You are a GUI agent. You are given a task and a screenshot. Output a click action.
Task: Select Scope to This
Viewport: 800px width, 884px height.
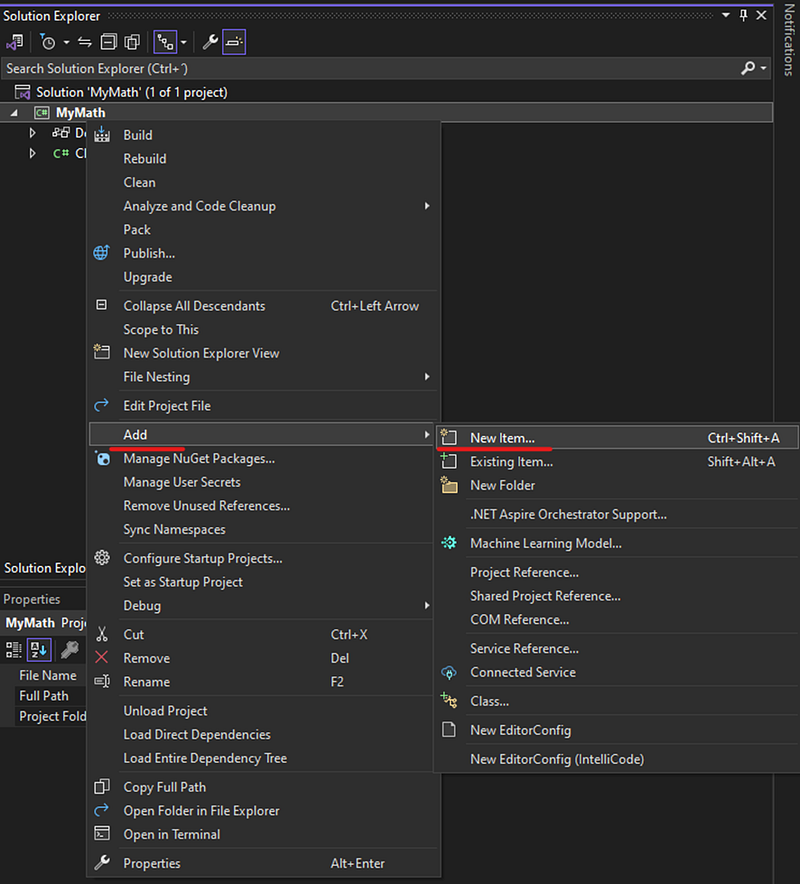click(x=263, y=330)
